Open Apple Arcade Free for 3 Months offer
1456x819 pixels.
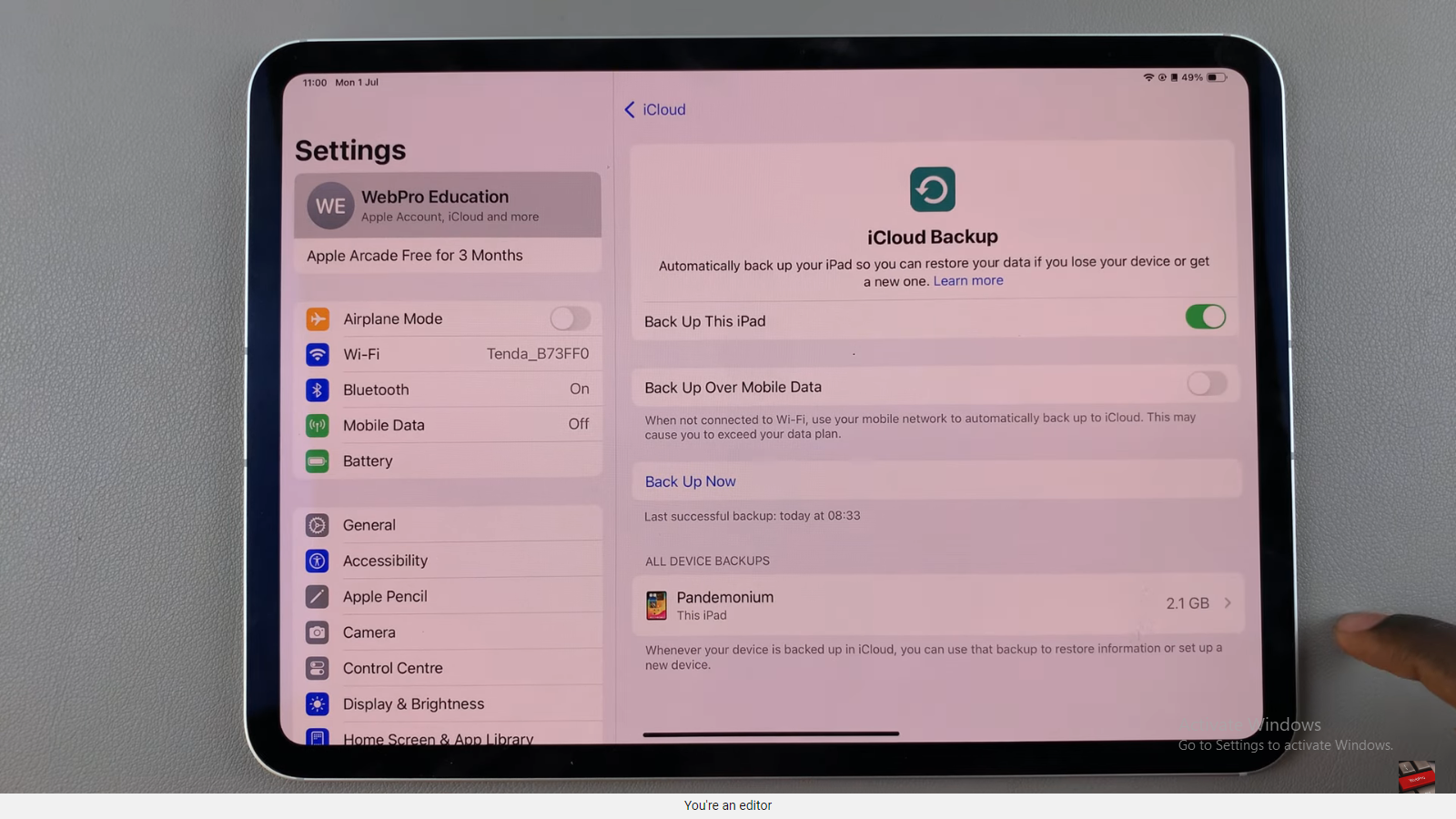(448, 256)
